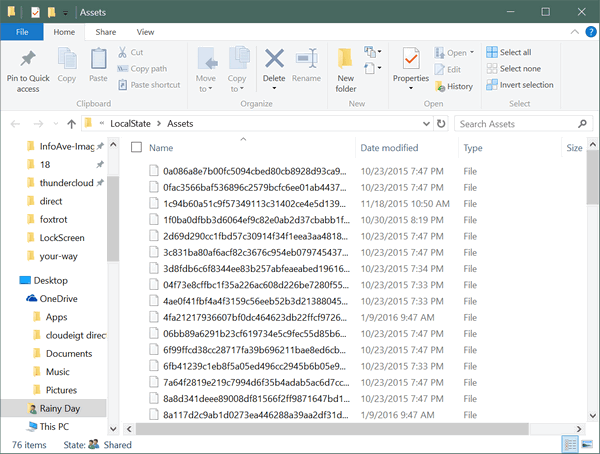
Task: Switch to large thumbnails view icon
Action: [x=587, y=444]
